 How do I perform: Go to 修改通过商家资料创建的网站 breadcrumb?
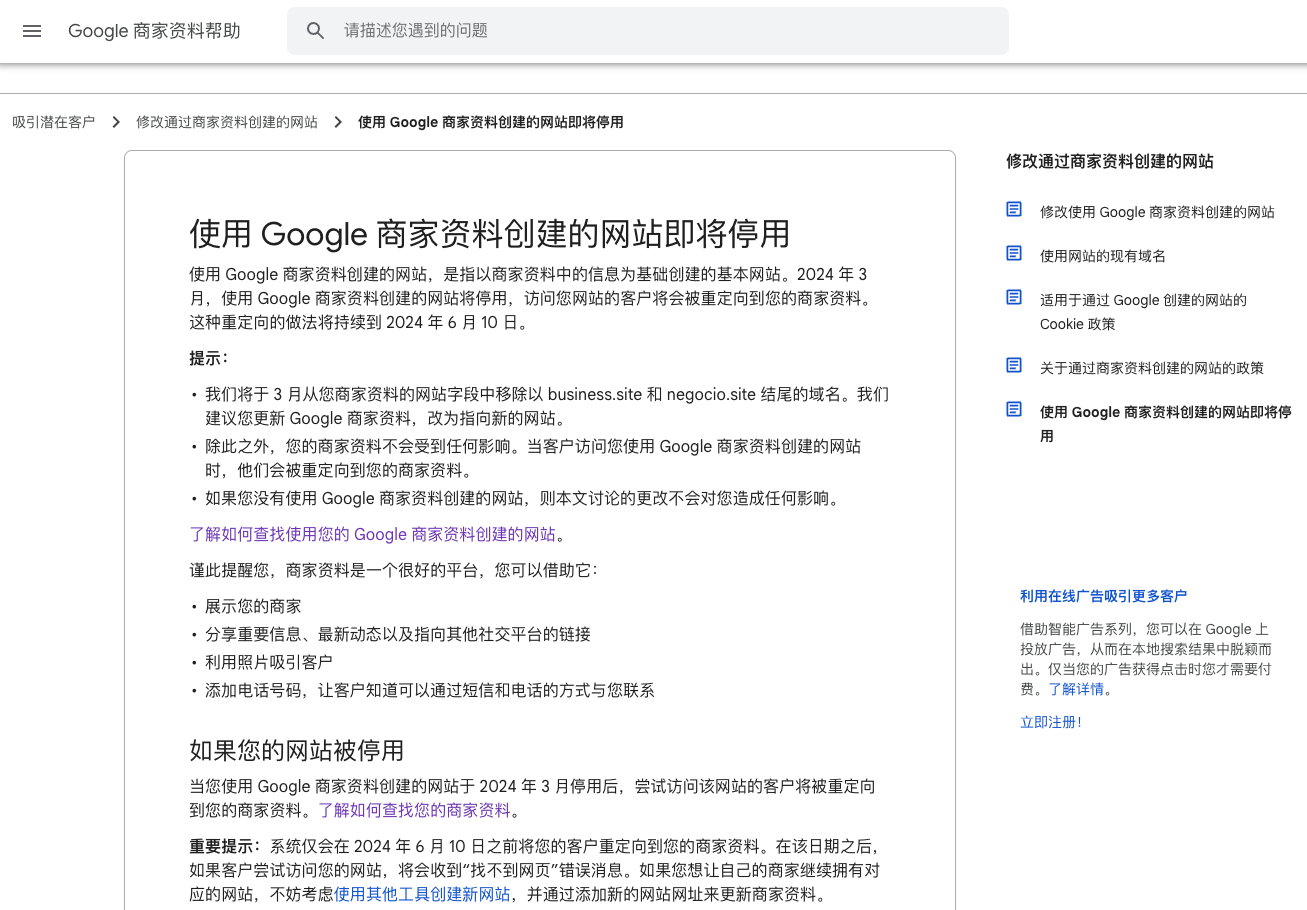tap(227, 122)
